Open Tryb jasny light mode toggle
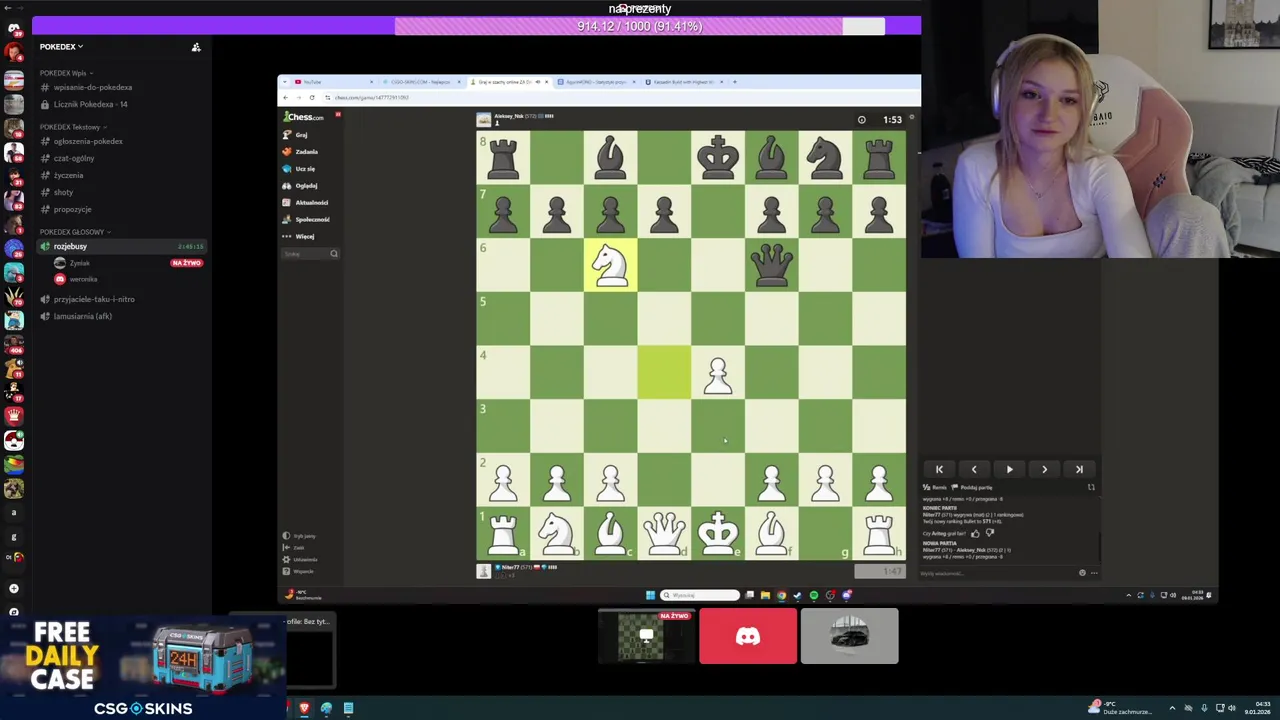Viewport: 1280px width, 720px height. click(300, 536)
